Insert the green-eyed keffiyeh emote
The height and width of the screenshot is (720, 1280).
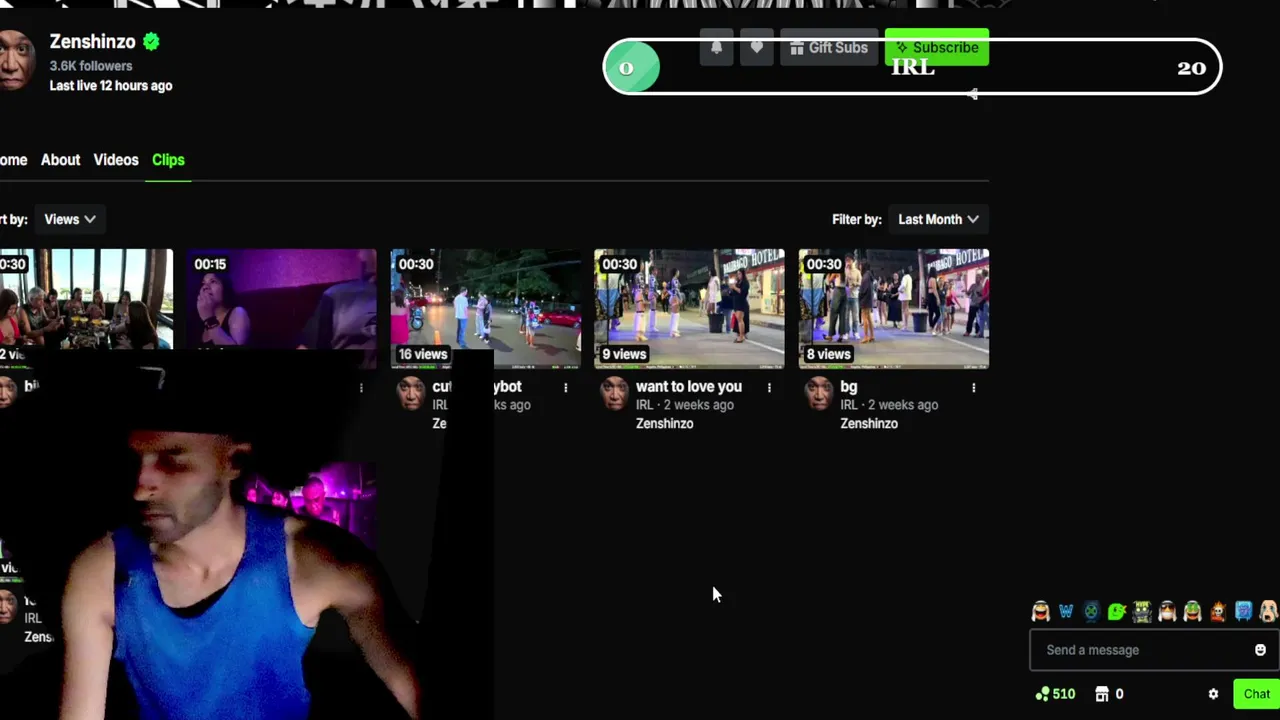pyautogui.click(x=1193, y=612)
